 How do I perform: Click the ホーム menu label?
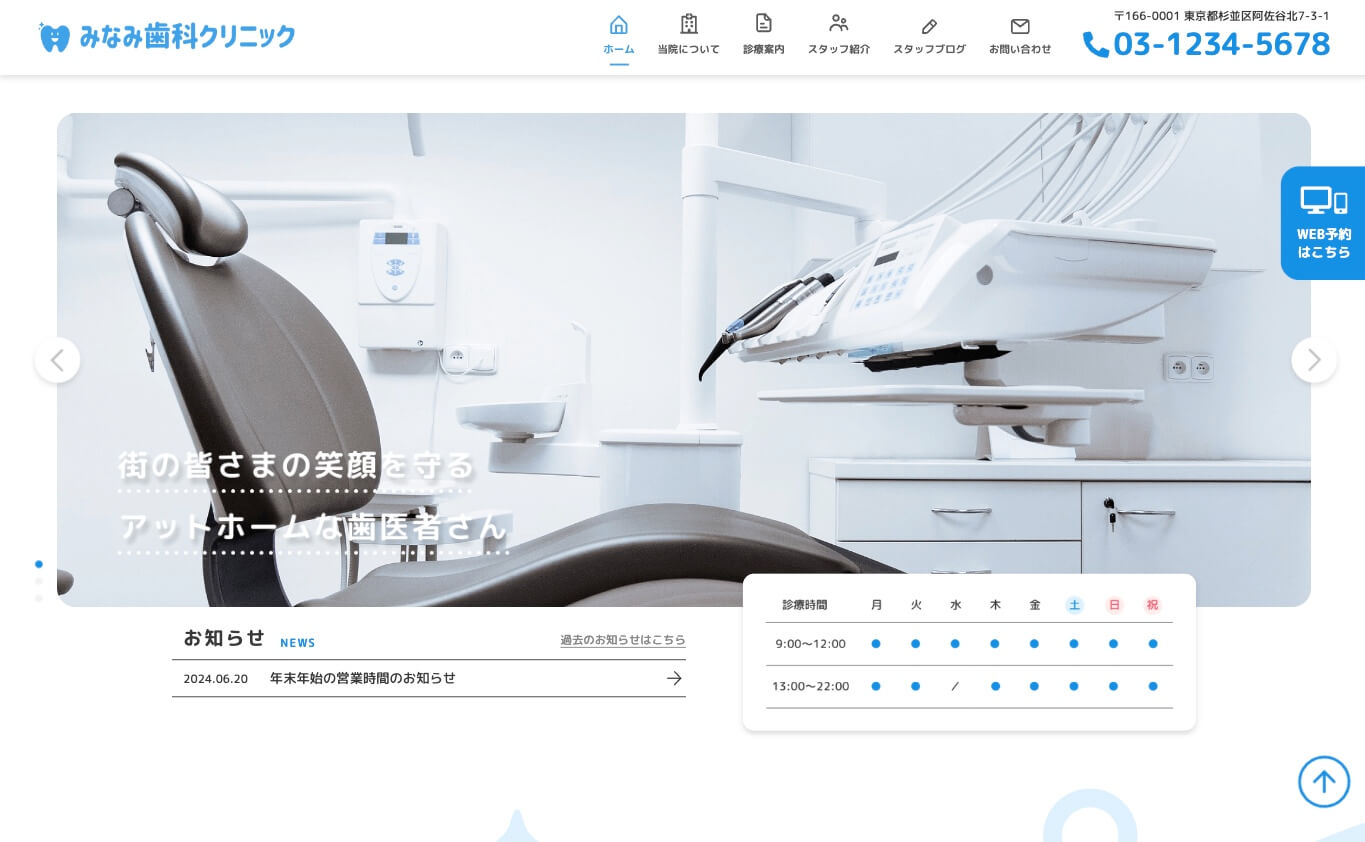619,49
